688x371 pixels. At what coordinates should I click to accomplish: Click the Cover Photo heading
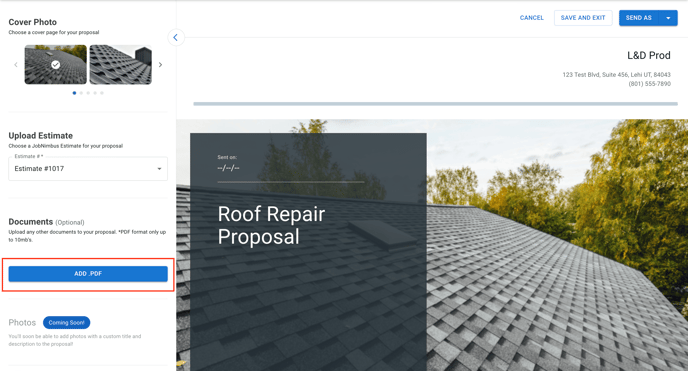[x=32, y=22]
